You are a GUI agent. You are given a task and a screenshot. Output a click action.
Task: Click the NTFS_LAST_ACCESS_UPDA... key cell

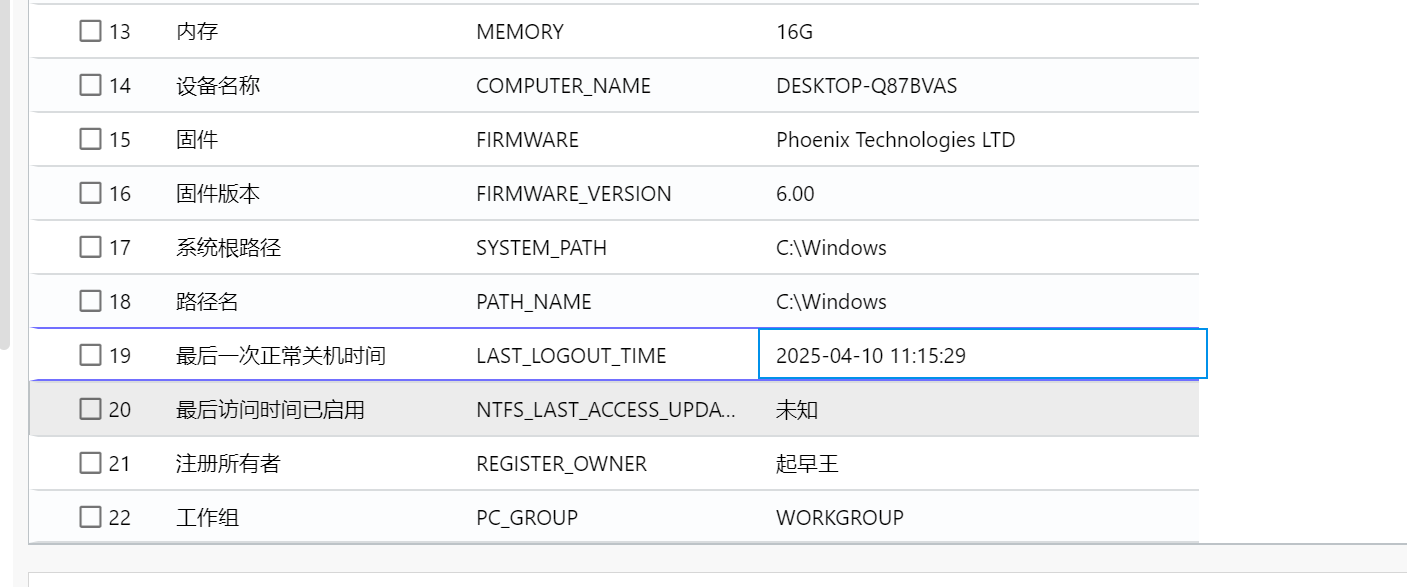point(606,410)
